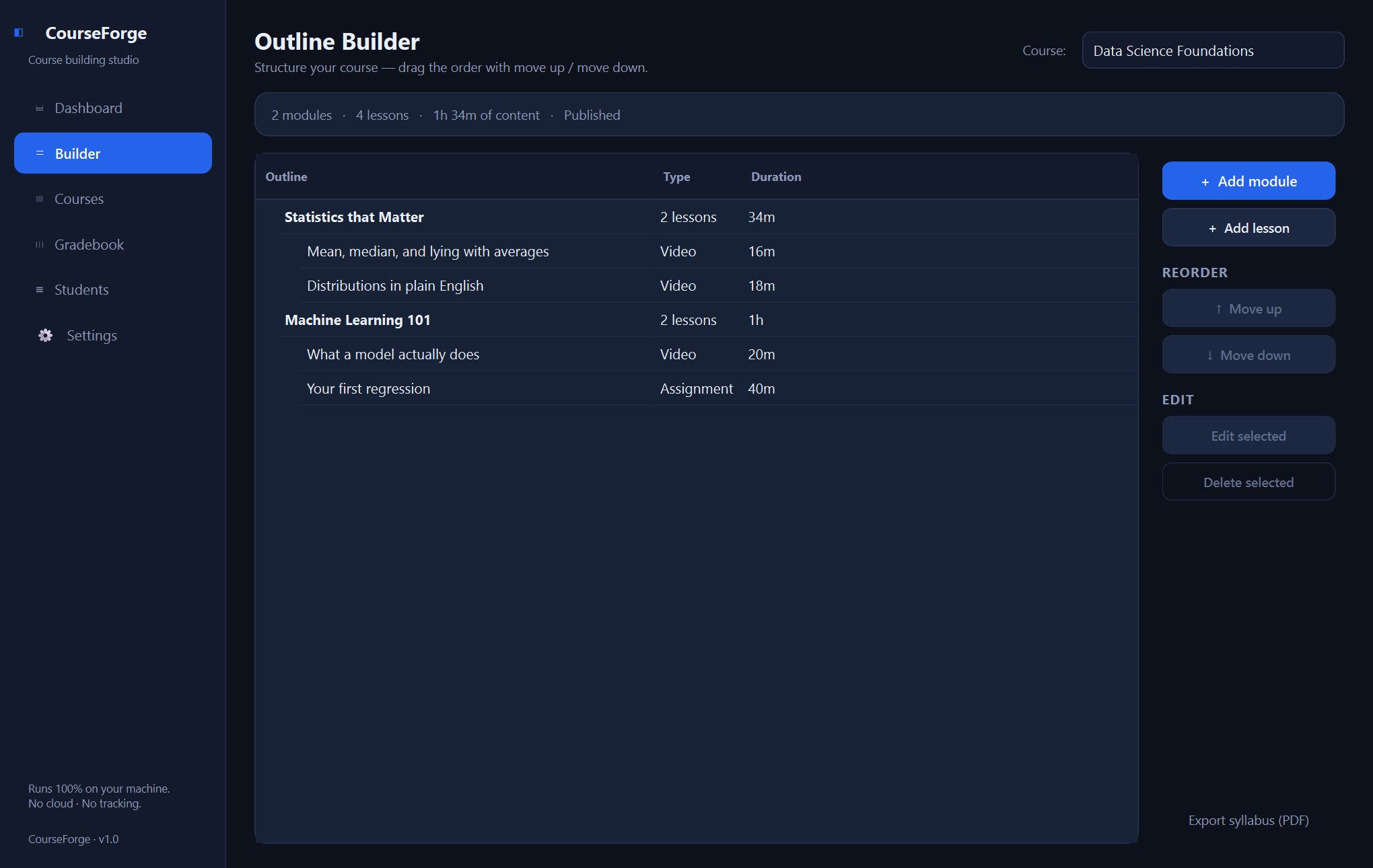Select the Your first regression lesson
This screenshot has width=1373, height=868.
point(718,388)
